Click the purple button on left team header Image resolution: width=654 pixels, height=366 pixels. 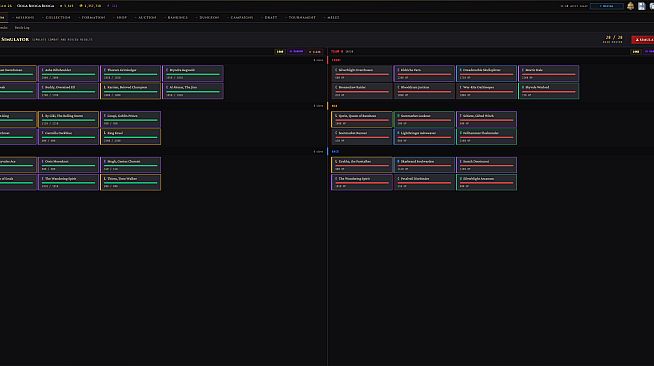297,52
